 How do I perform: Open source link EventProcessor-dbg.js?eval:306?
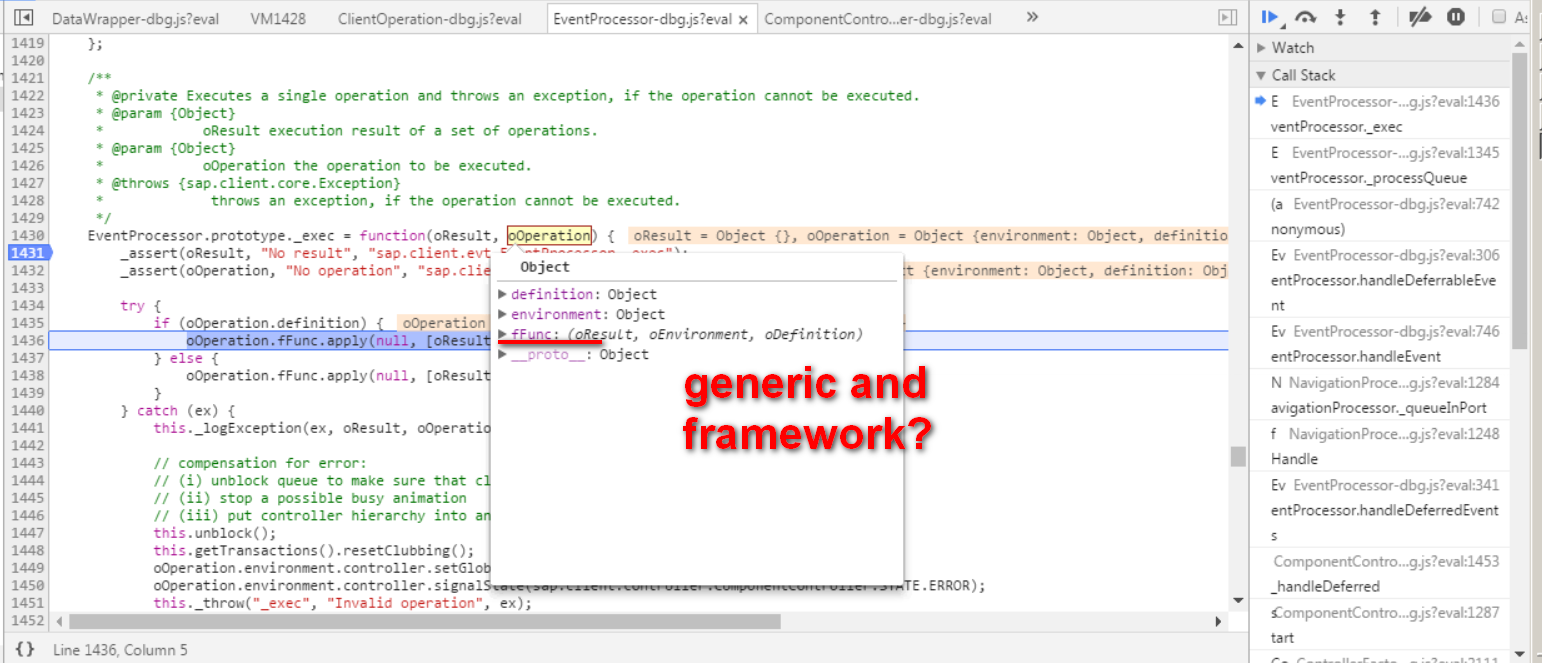[x=1396, y=255]
